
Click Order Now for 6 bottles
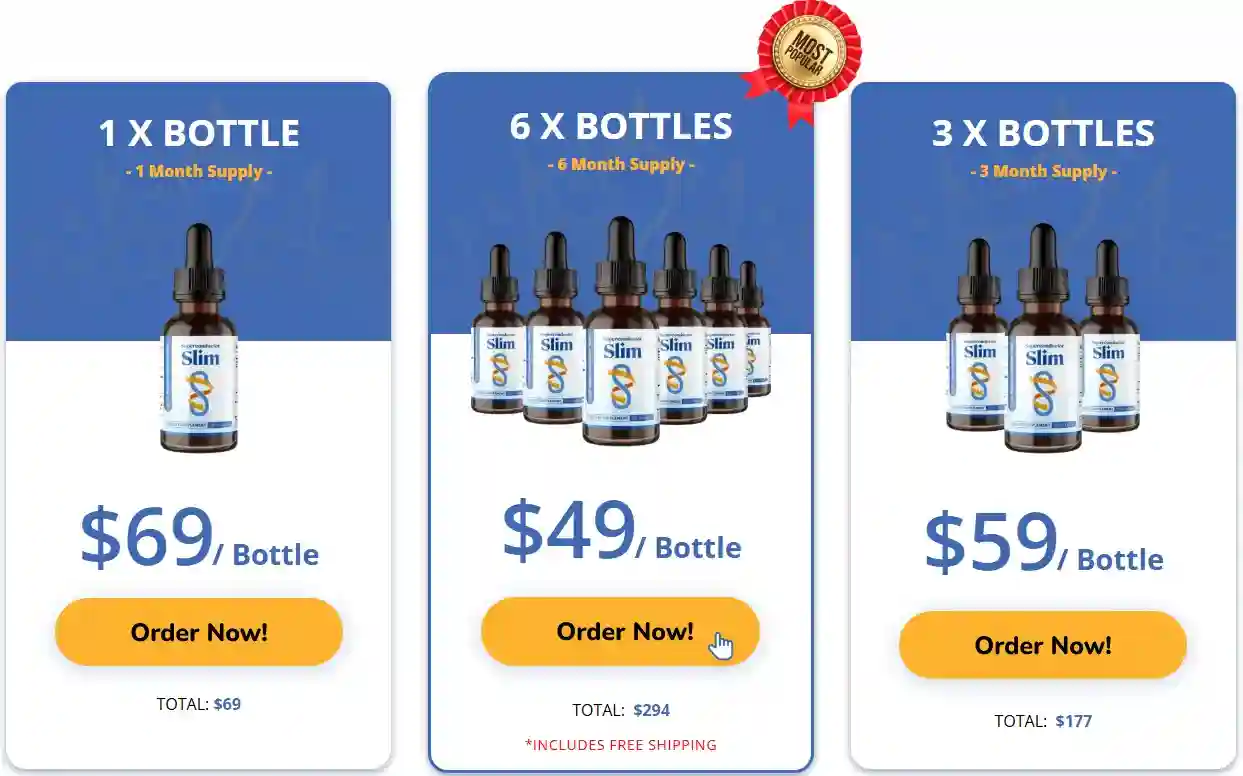pyautogui.click(x=620, y=631)
